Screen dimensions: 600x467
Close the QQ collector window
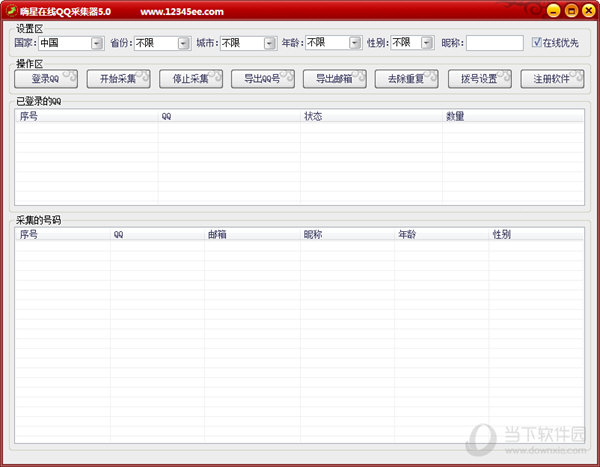(x=589, y=11)
